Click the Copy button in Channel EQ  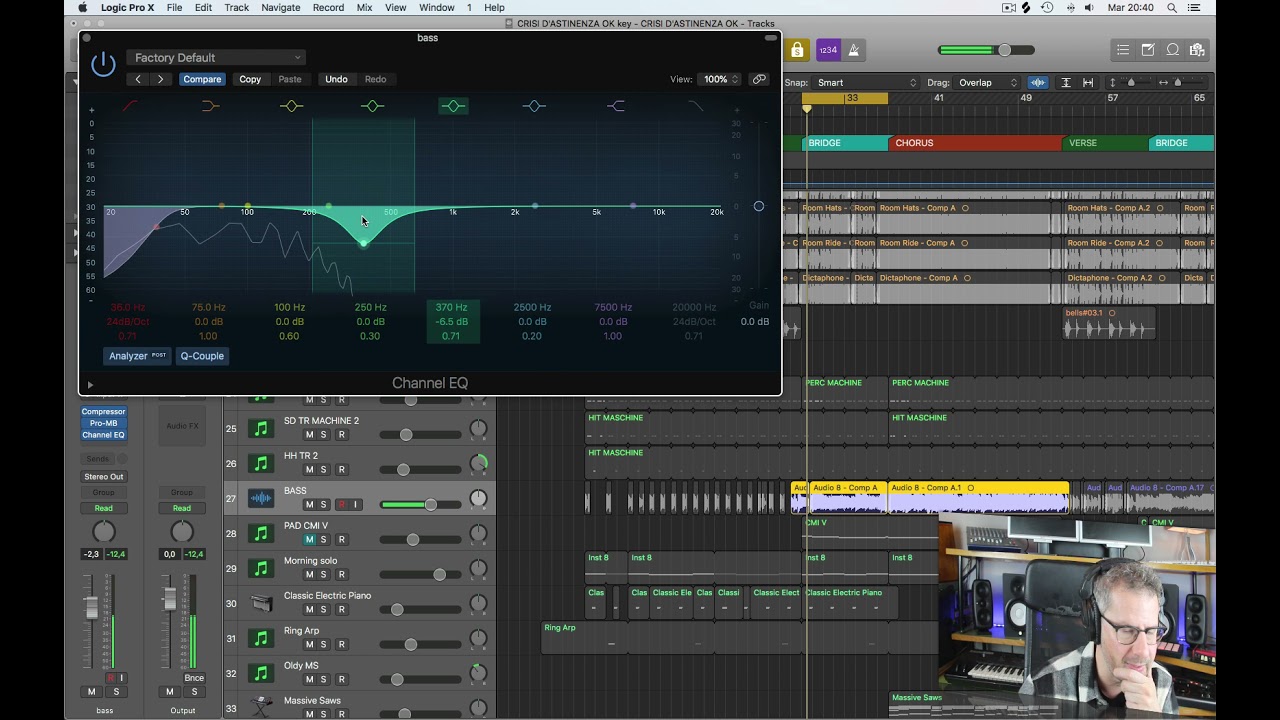[250, 79]
